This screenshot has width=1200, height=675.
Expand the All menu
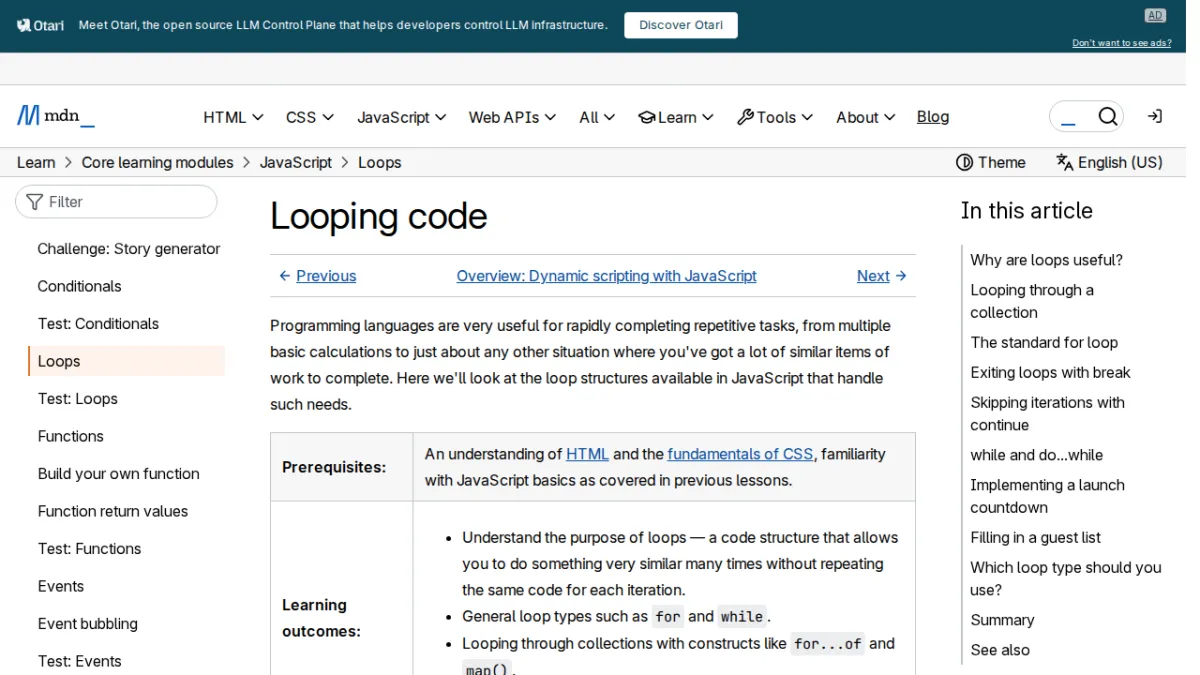pos(598,117)
